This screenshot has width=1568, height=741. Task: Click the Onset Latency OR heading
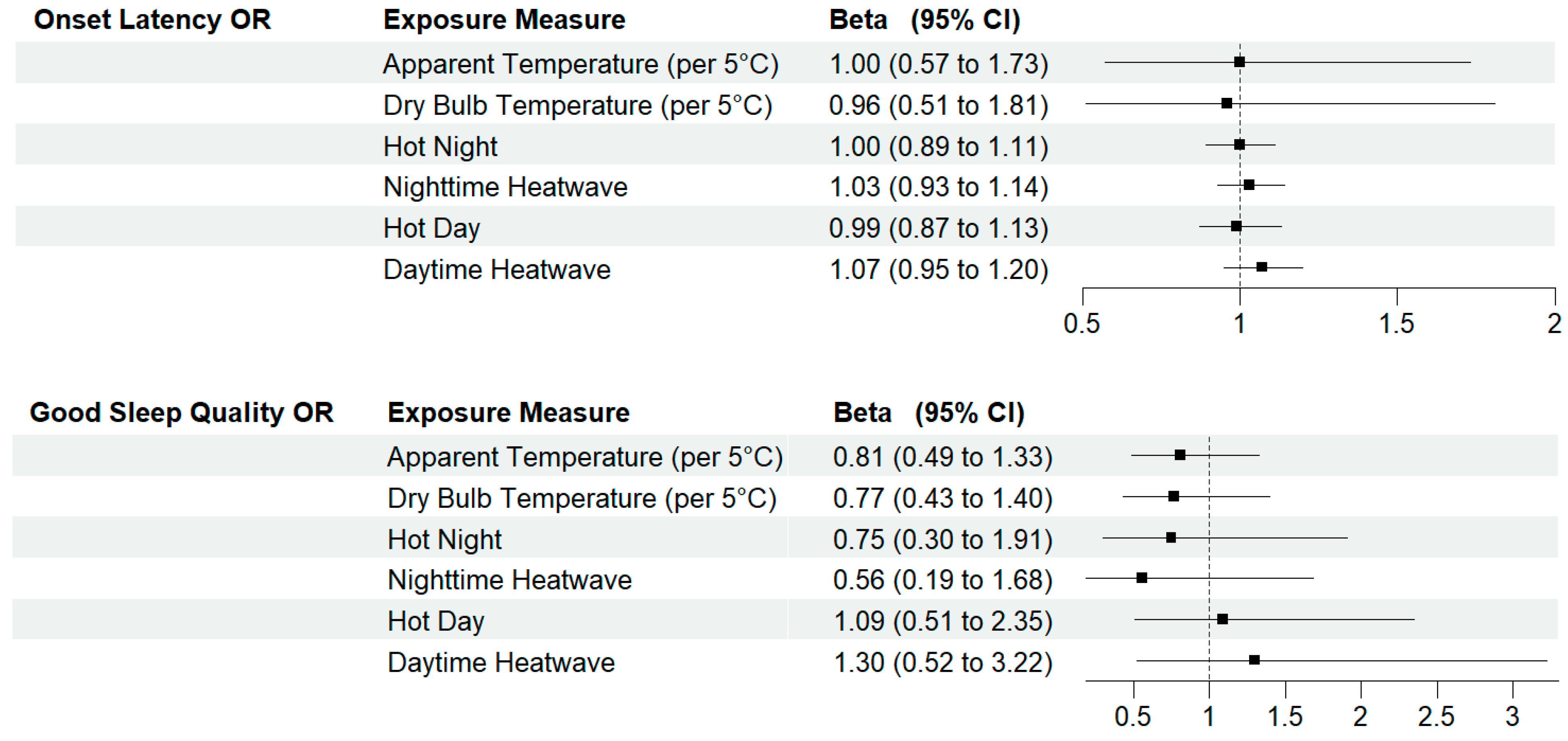[x=152, y=20]
